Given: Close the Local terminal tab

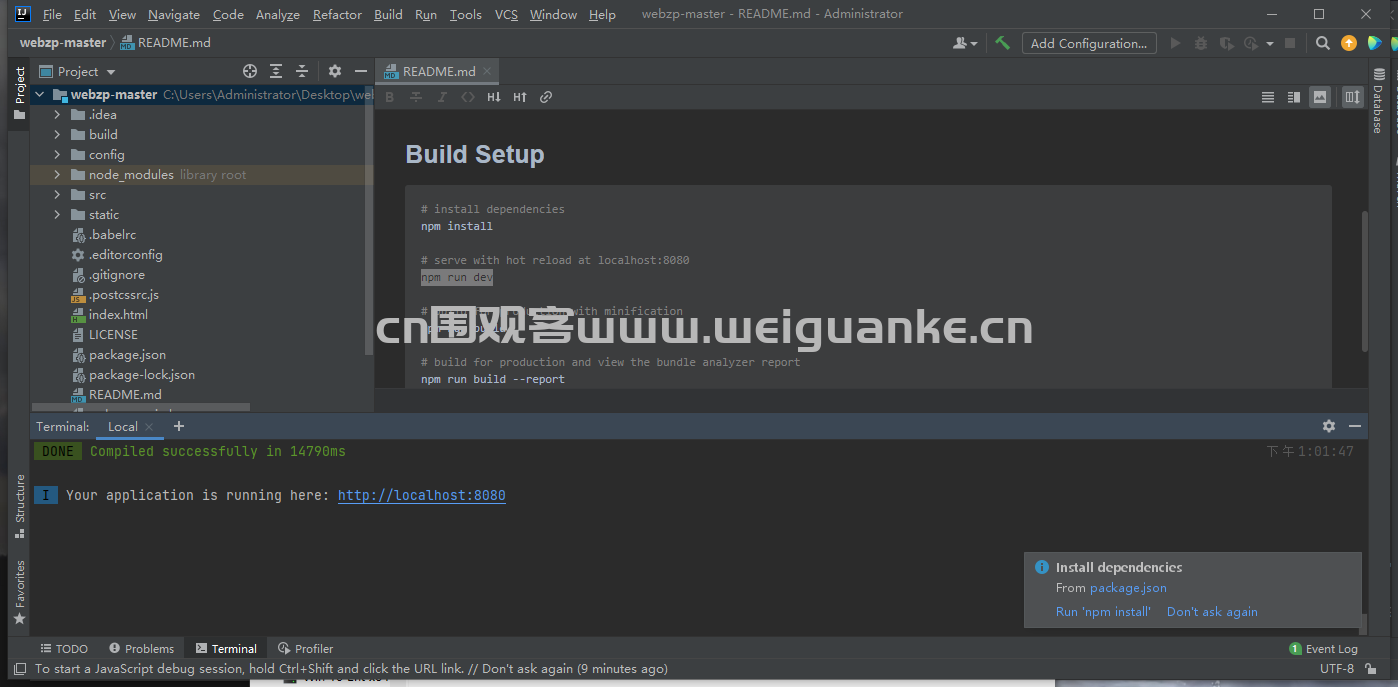Looking at the screenshot, I should click(x=149, y=426).
